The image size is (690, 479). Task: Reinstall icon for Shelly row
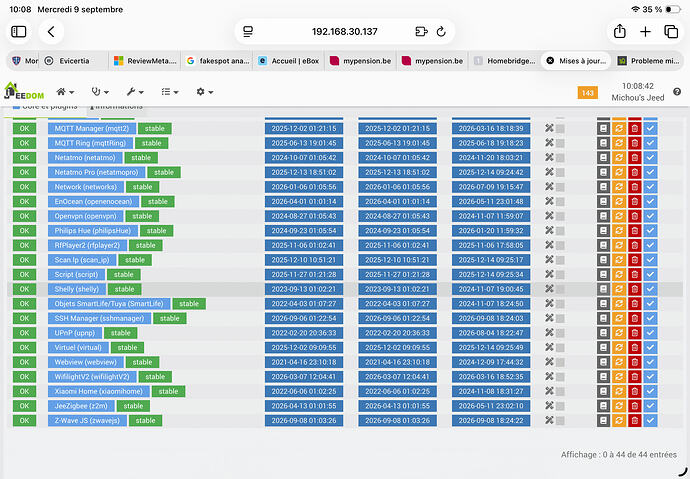coord(619,289)
